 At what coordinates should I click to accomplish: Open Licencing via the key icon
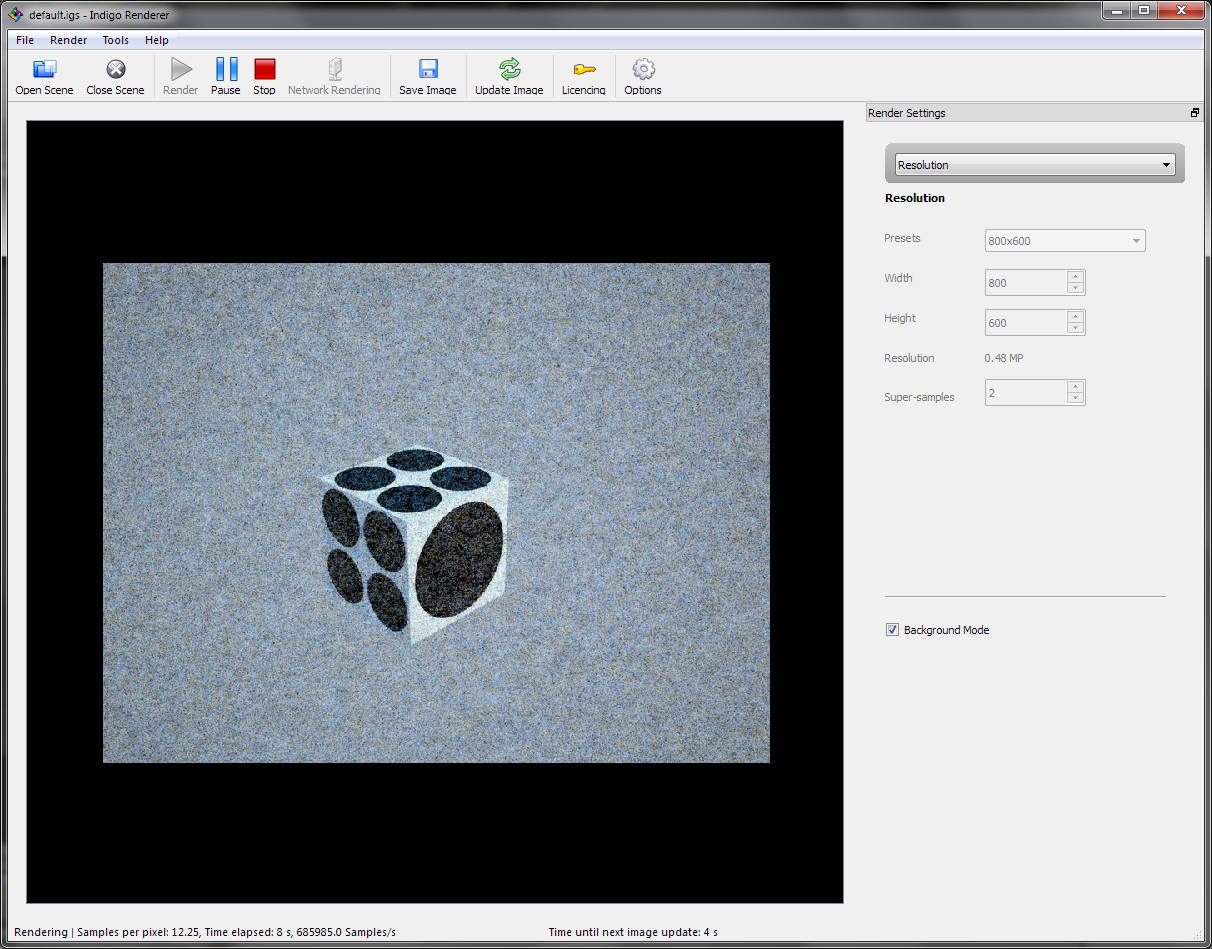point(583,70)
